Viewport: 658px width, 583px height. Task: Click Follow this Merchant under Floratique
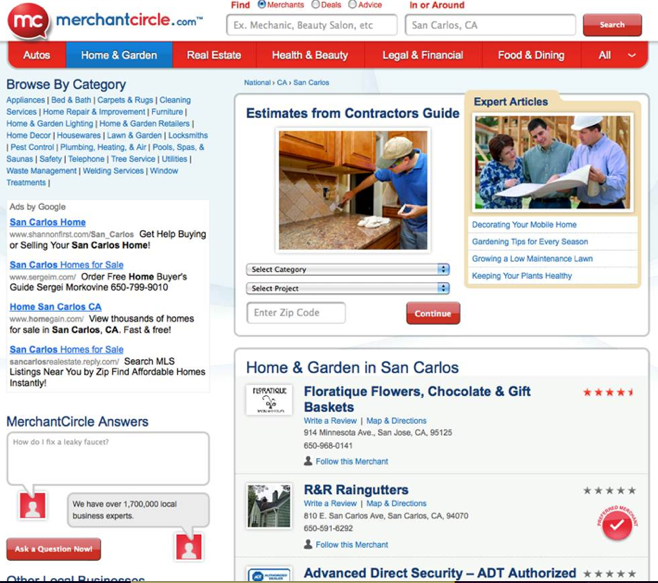coord(352,461)
